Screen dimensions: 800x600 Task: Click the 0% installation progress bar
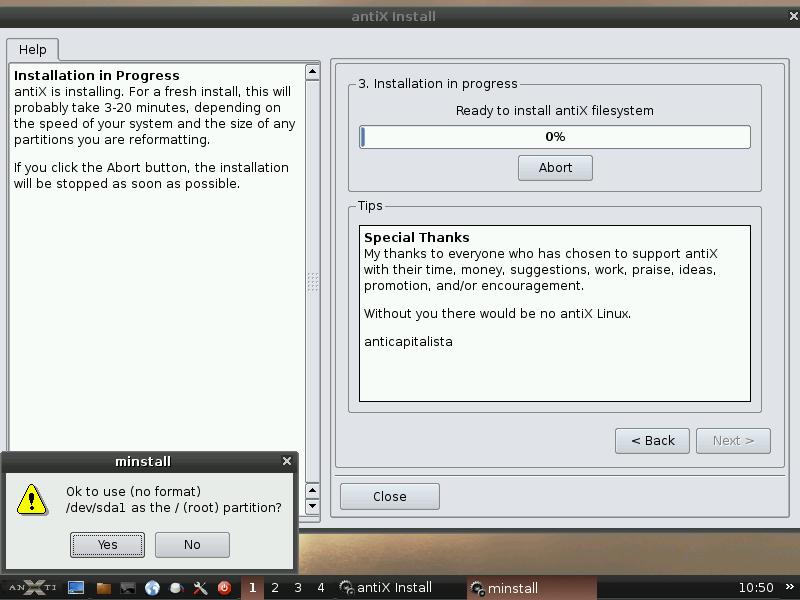coord(555,137)
